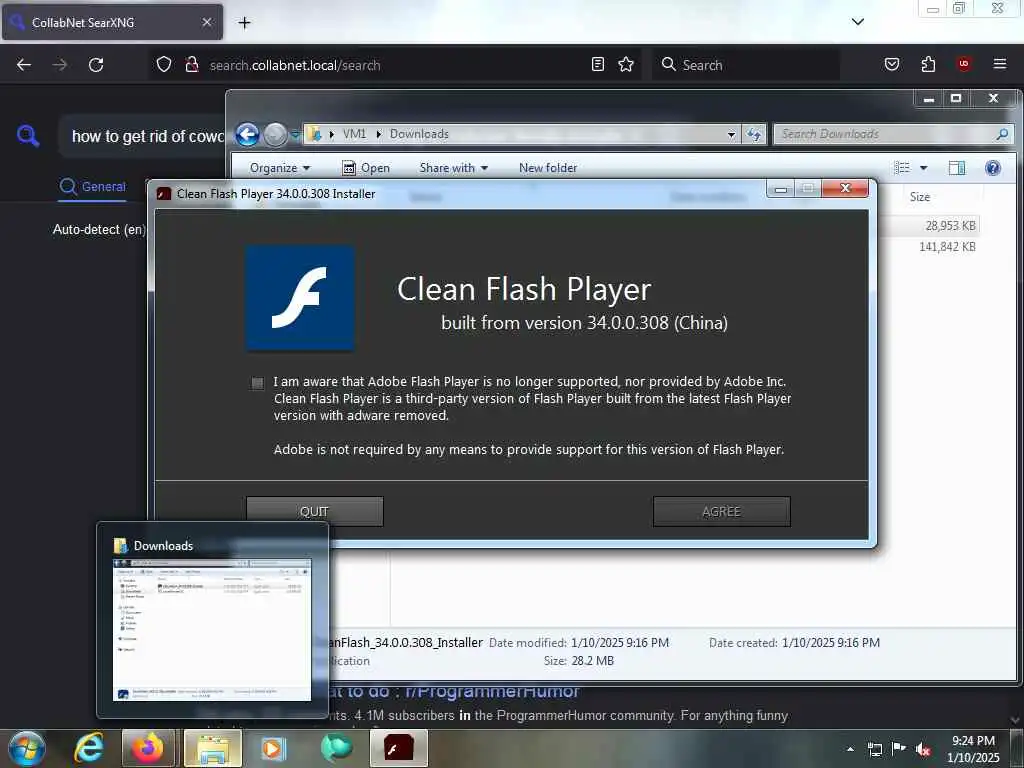Toggle Firefox reader view icon
Screen dimensions: 1024x768
pos(598,64)
